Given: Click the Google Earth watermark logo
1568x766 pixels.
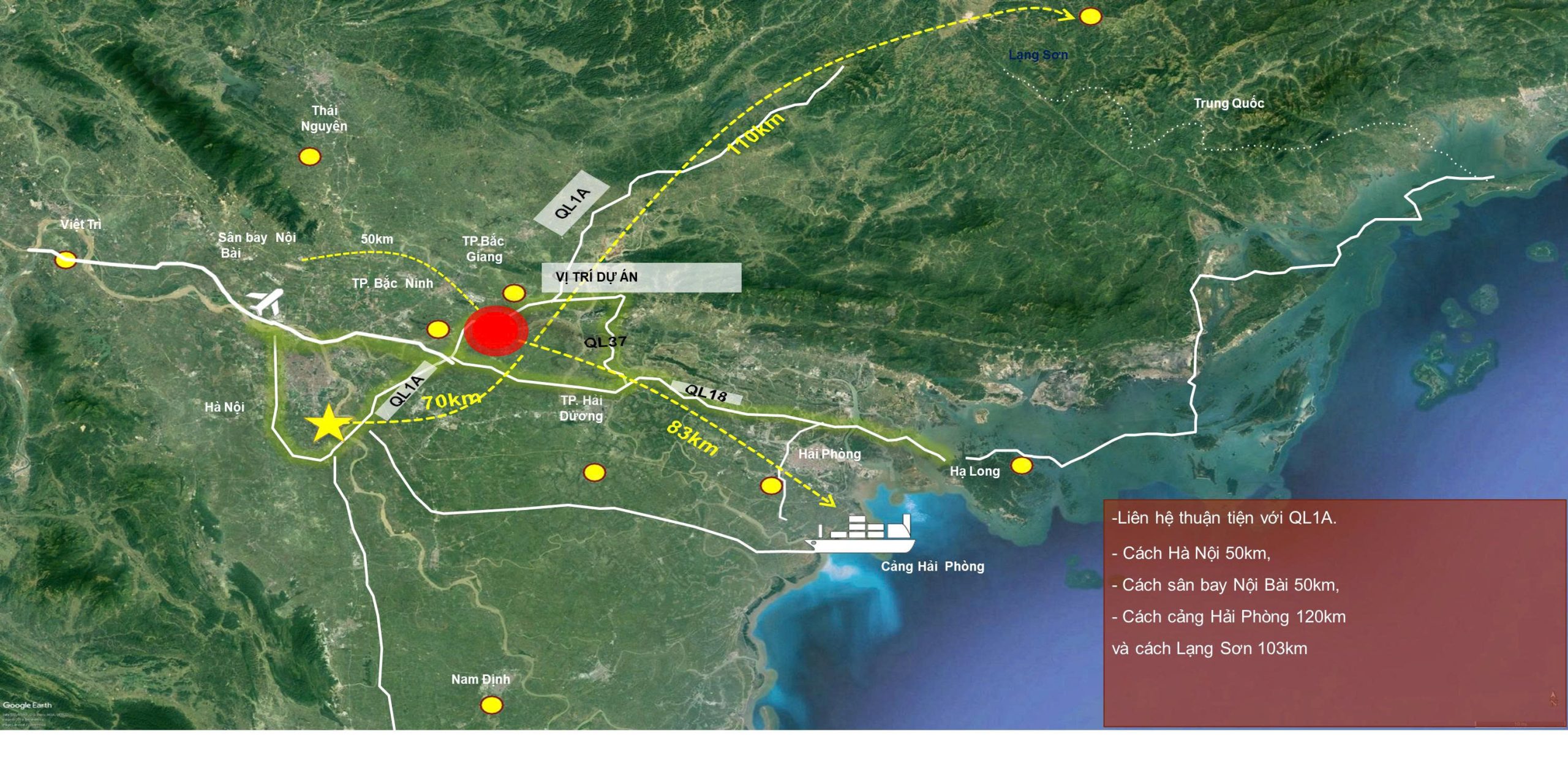Looking at the screenshot, I should (x=28, y=705).
